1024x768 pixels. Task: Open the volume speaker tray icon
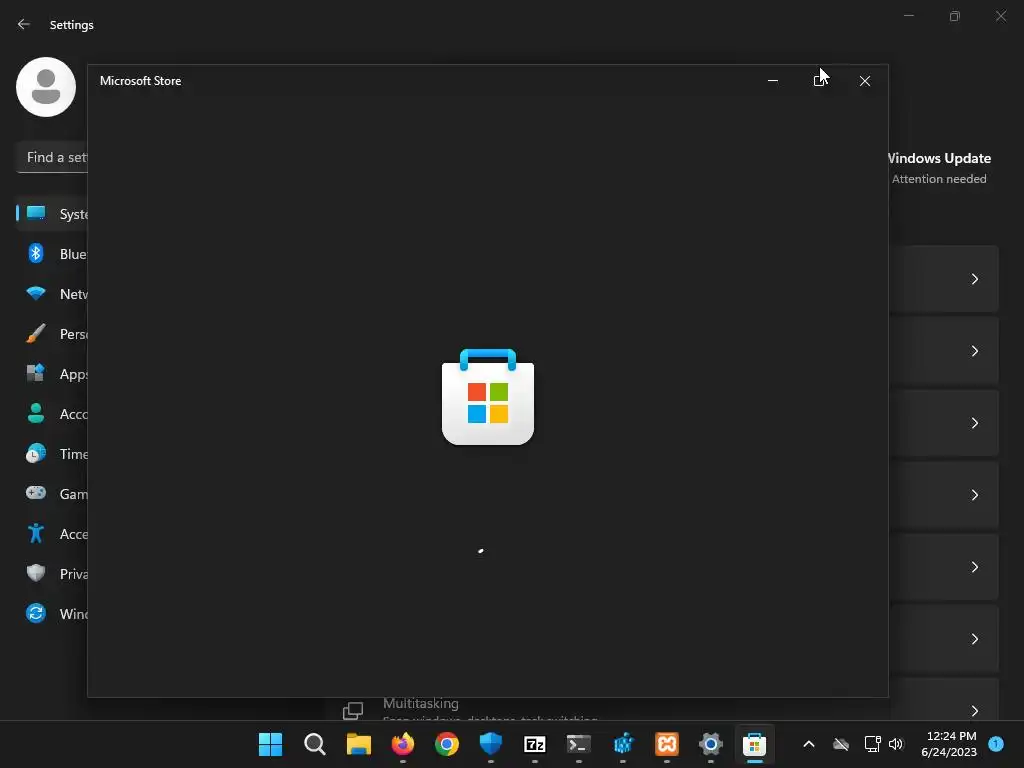coord(895,744)
